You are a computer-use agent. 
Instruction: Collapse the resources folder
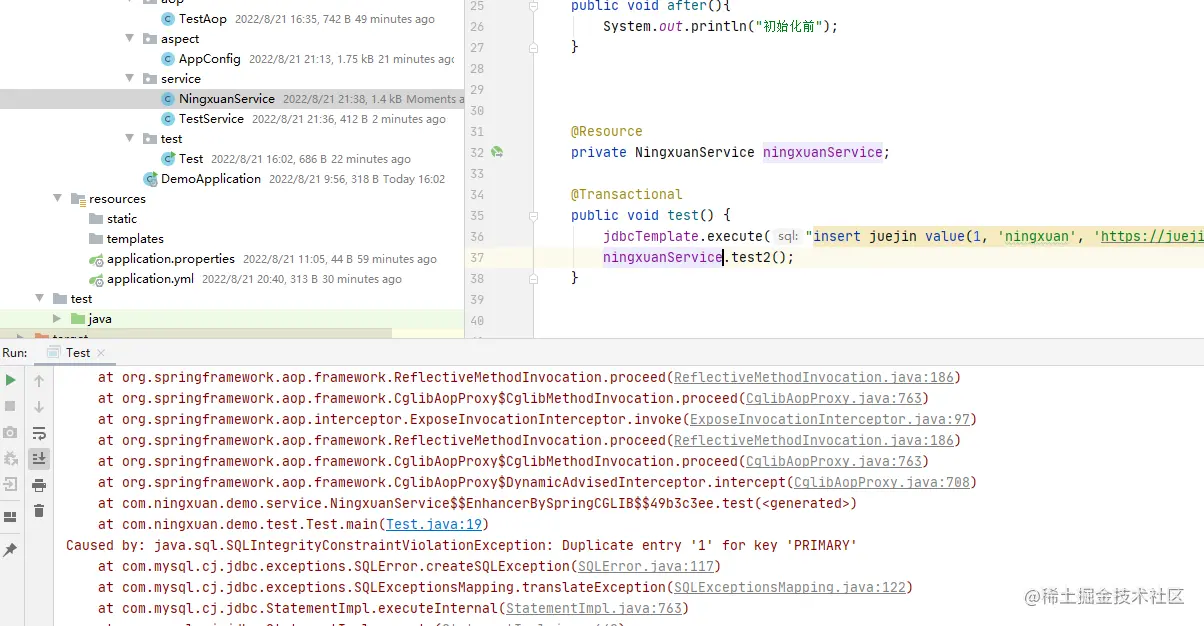[x=57, y=198]
